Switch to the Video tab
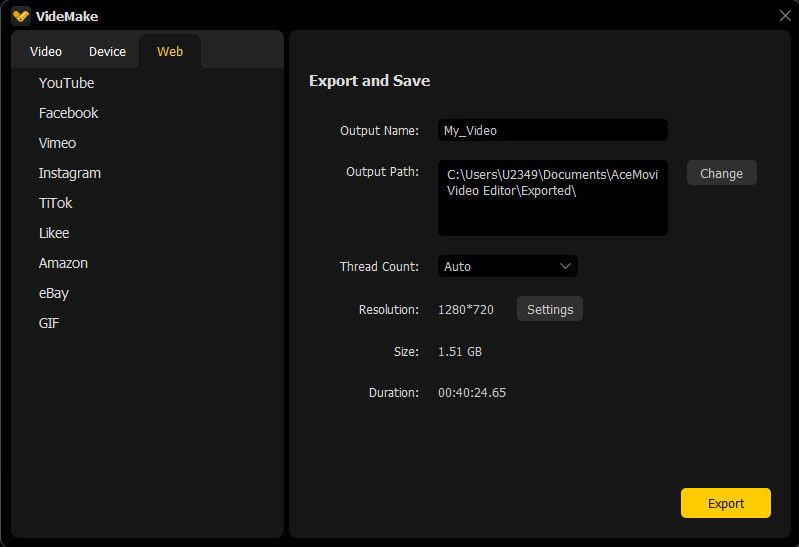Viewport: 799px width, 547px height. 46,51
